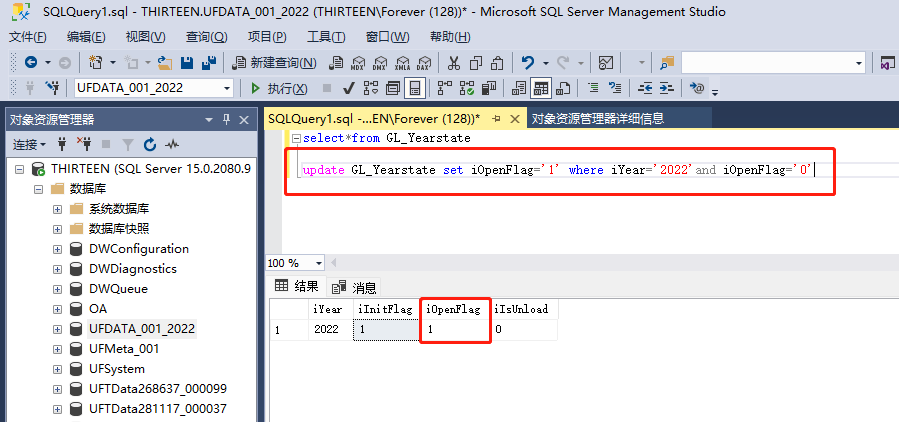Click the New Project icon
The width and height of the screenshot is (899, 422).
point(96,62)
